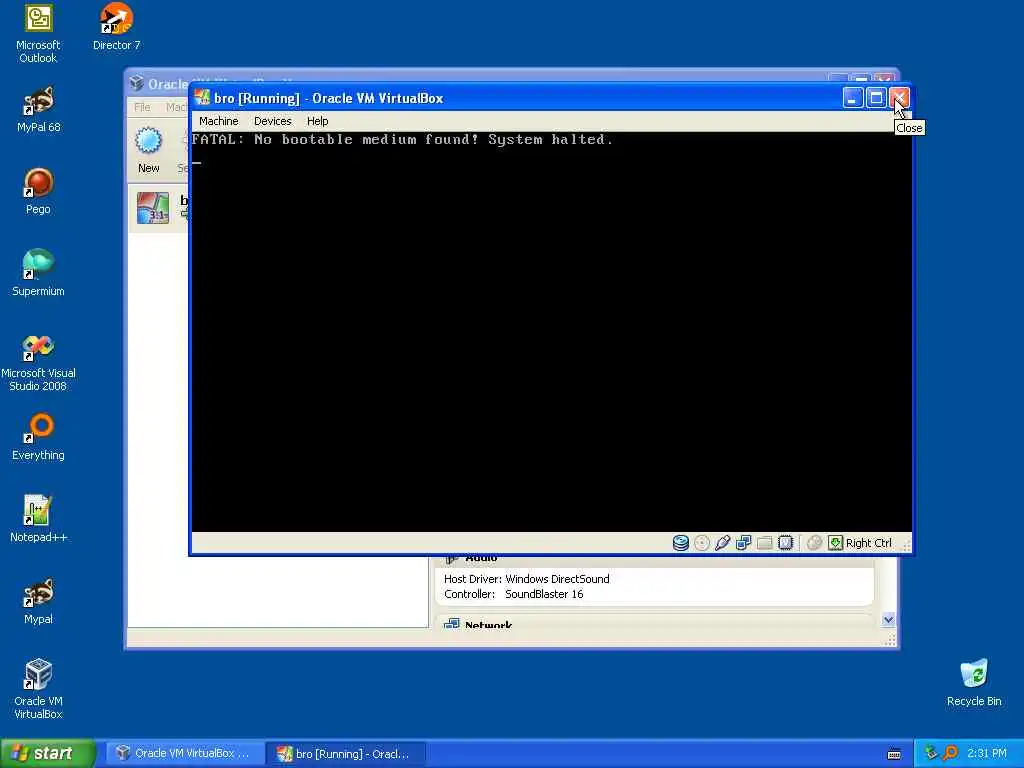
Task: Click the shared folders status icon
Action: (764, 543)
